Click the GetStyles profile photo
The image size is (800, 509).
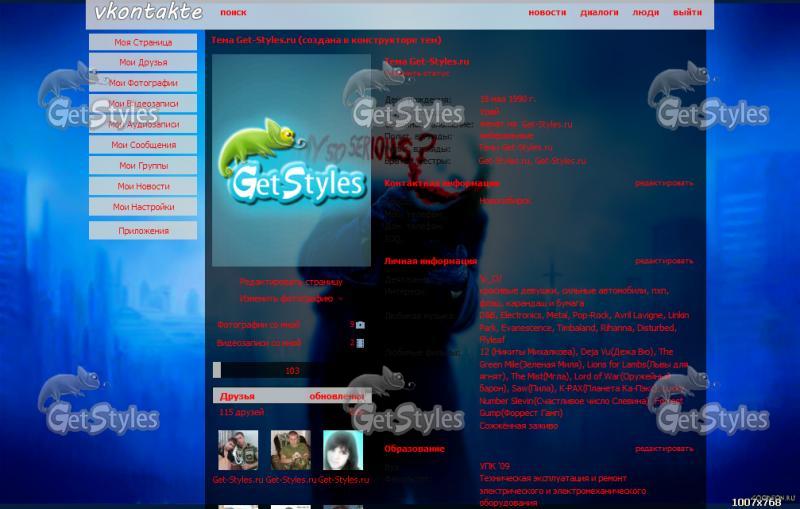[291, 160]
